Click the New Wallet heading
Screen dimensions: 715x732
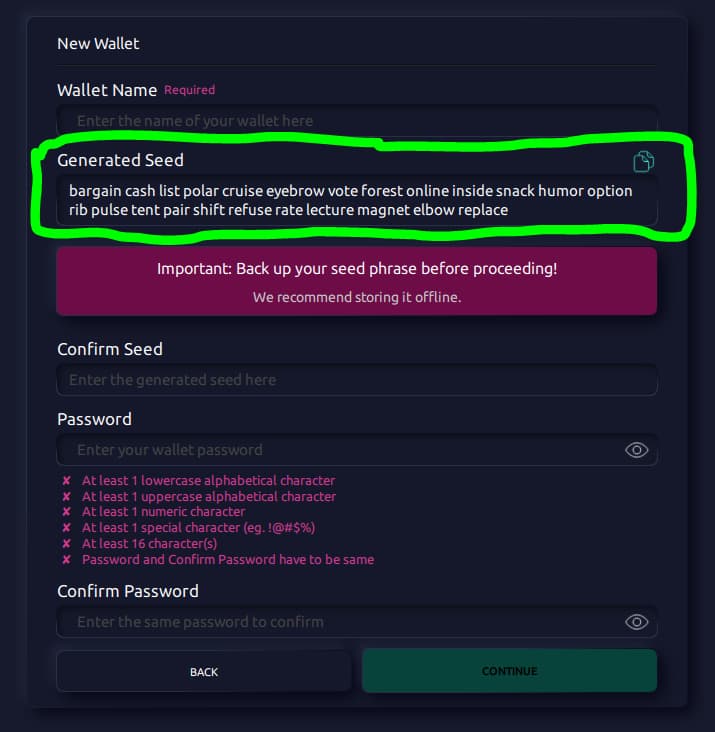(x=98, y=43)
